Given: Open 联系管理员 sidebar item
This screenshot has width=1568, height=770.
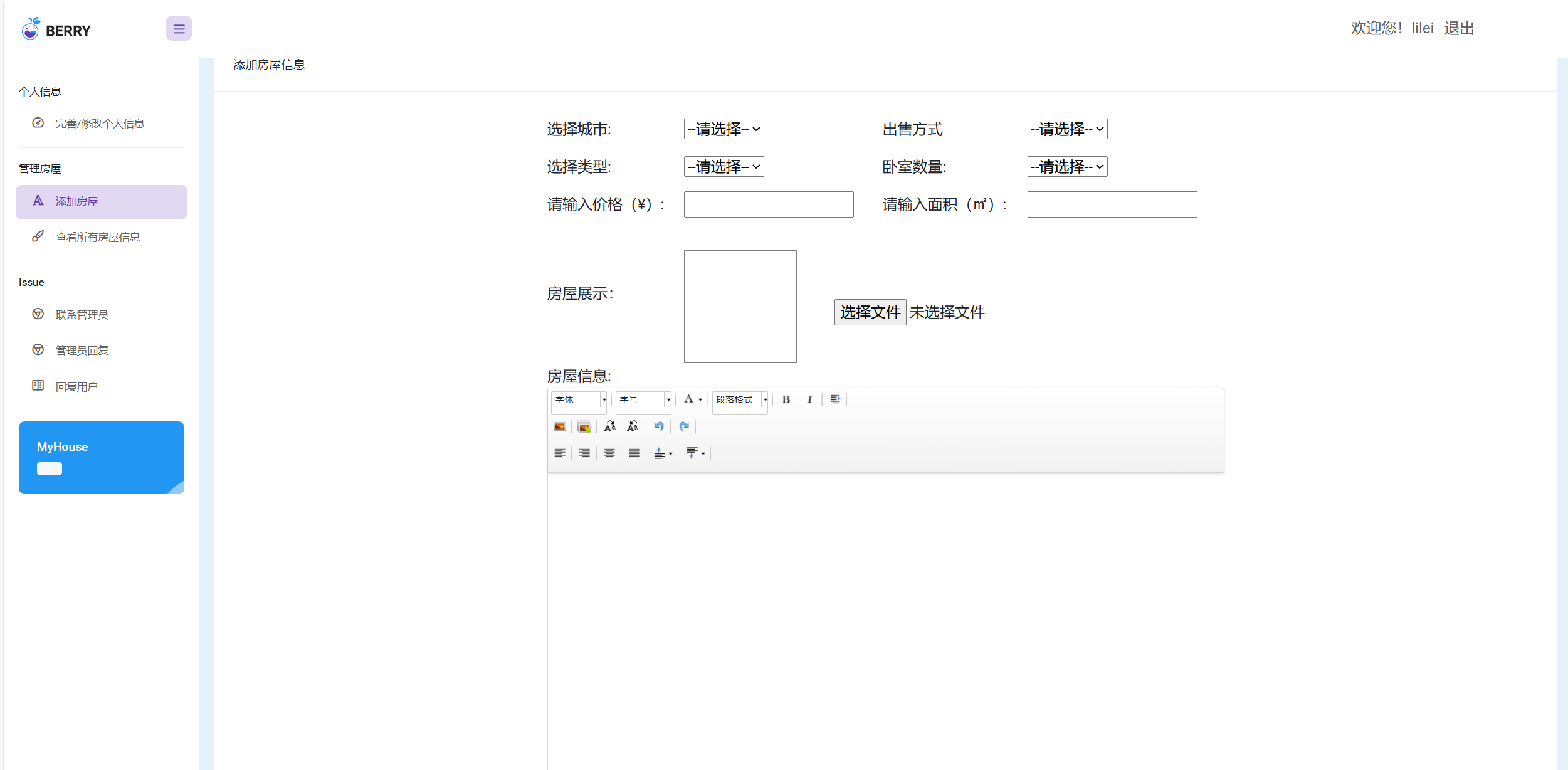Looking at the screenshot, I should (82, 315).
